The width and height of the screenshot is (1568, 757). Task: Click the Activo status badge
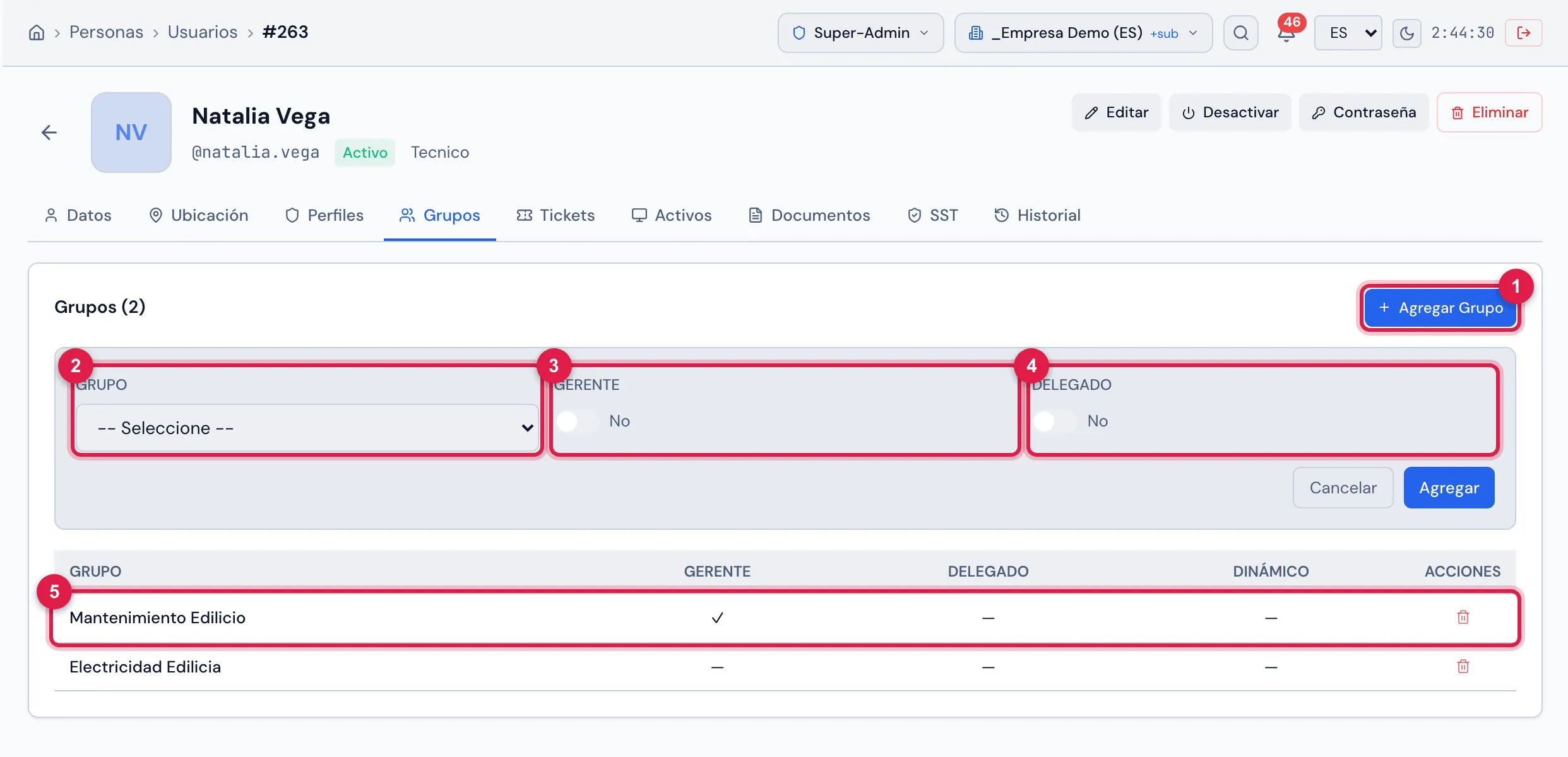[365, 153]
